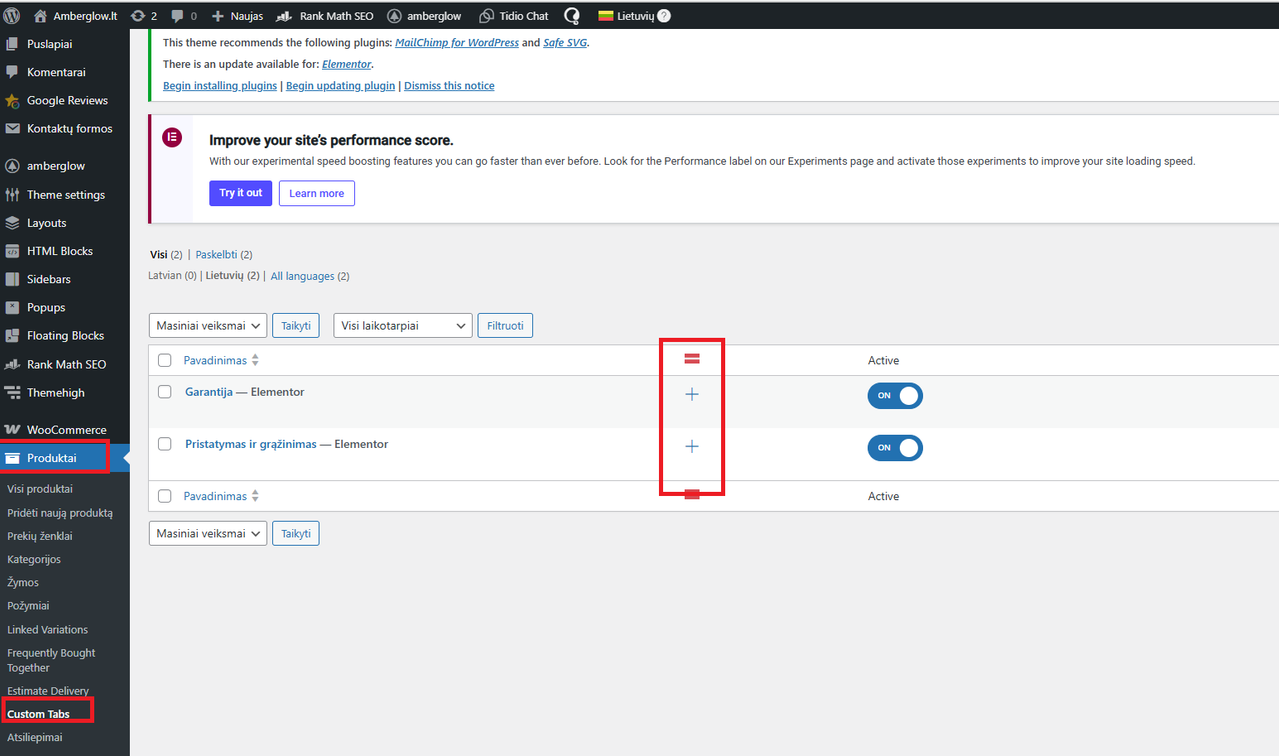Open Theme settings in sidebar
This screenshot has height=756, width=1279.
(65, 195)
